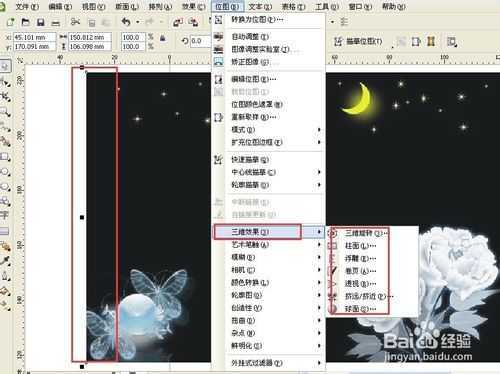Select the Table tool in the toolbox
500x374 pixels.
tap(4, 231)
